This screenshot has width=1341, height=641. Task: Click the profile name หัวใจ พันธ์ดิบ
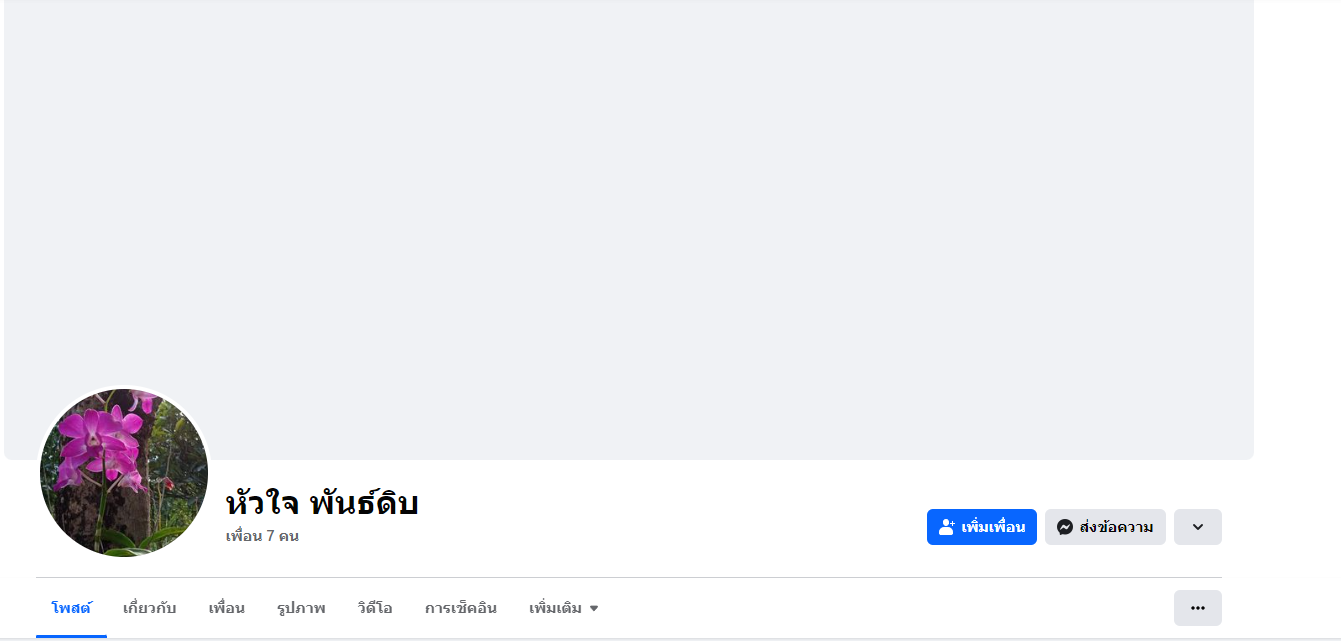point(321,503)
